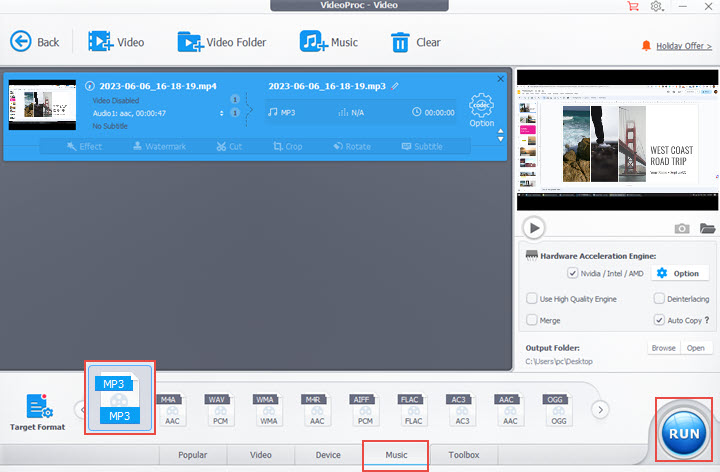Select M4R AAC format
720x472 pixels.
pyautogui.click(x=316, y=410)
